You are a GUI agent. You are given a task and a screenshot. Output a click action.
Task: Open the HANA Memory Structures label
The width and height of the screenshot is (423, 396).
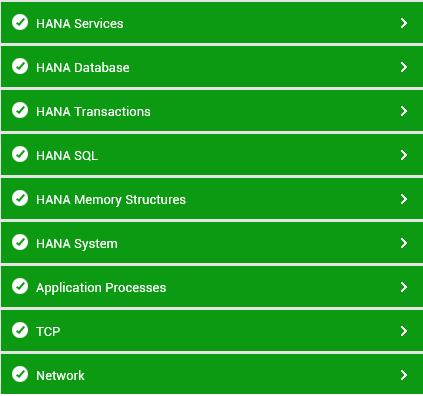(x=111, y=200)
